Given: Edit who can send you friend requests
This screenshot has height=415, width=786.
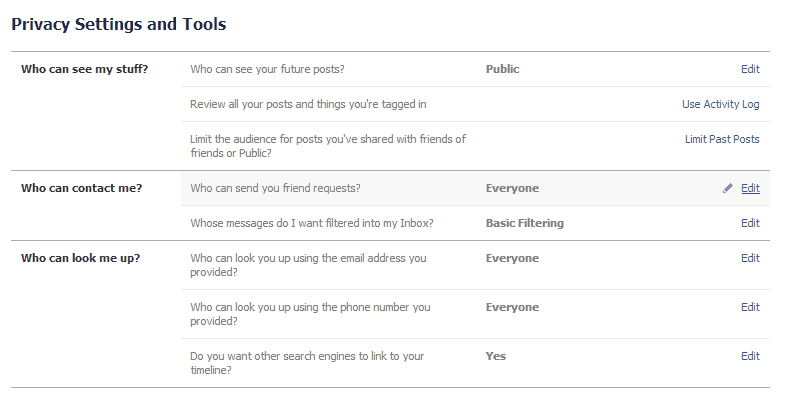Looking at the screenshot, I should coord(750,188).
